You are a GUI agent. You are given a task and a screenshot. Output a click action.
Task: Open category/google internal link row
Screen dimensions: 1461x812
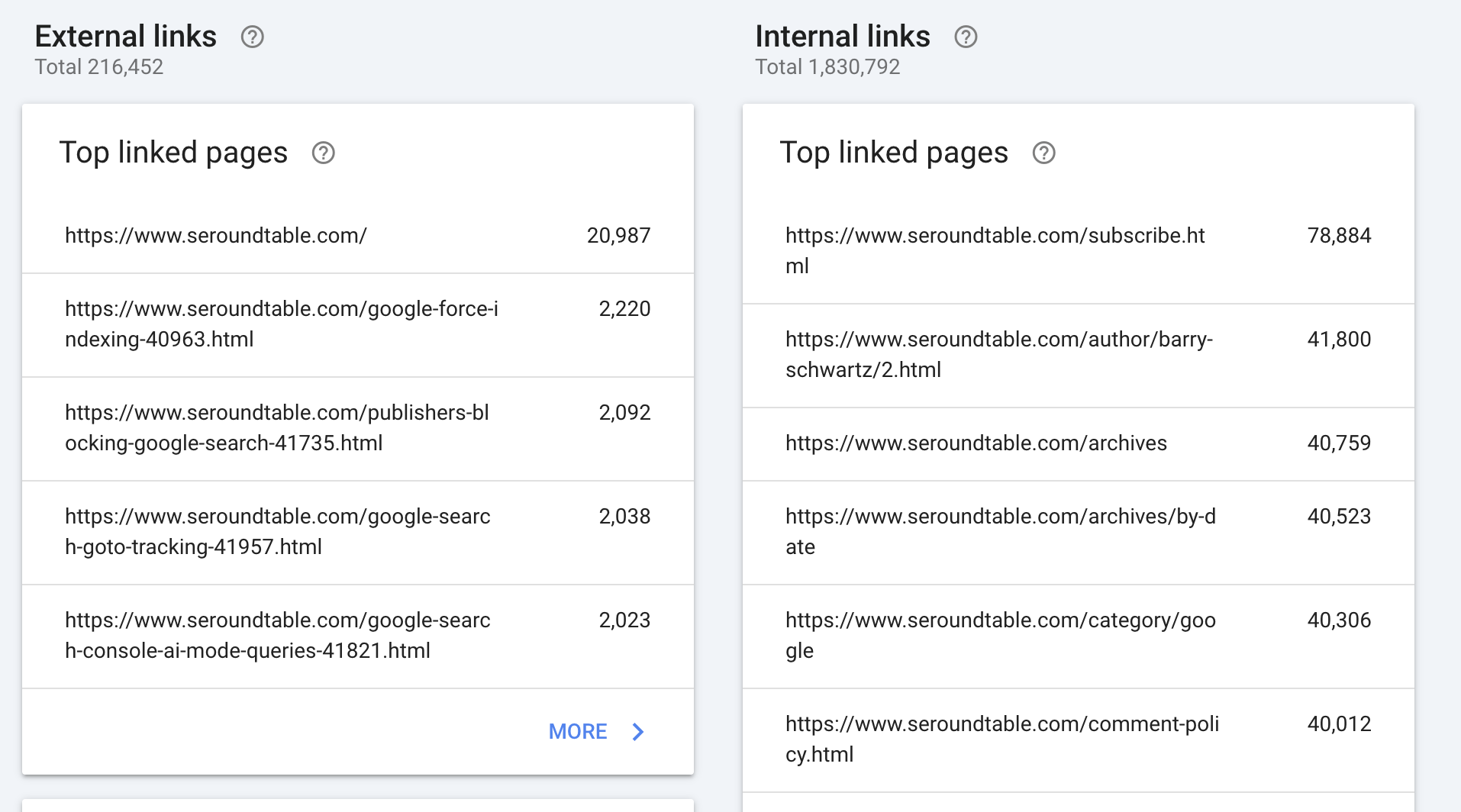pos(1079,636)
